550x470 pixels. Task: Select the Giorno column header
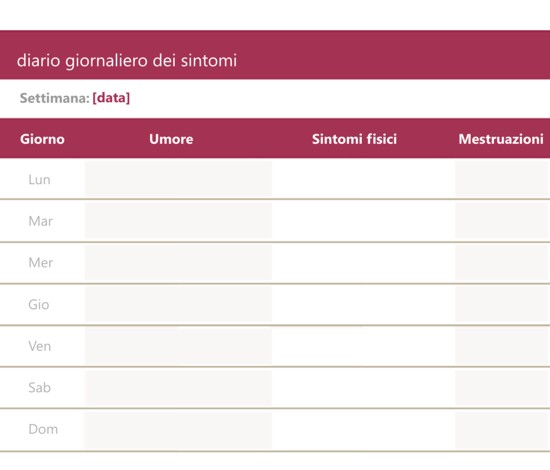point(42,139)
